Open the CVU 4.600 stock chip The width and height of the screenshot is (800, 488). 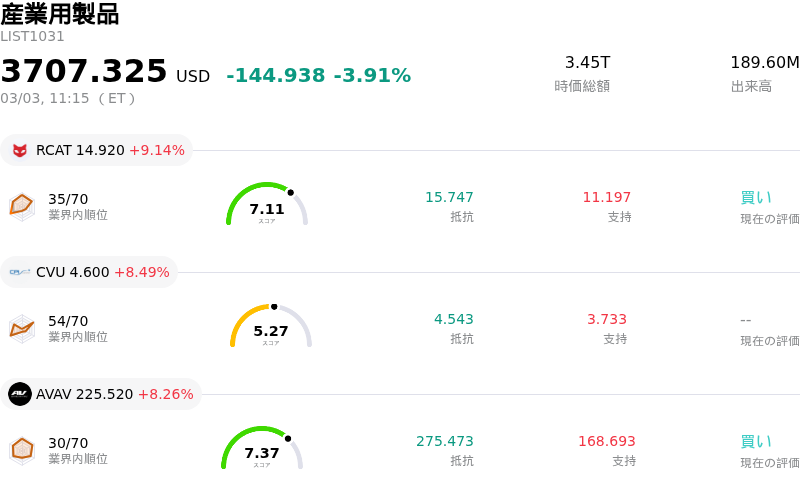click(90, 272)
